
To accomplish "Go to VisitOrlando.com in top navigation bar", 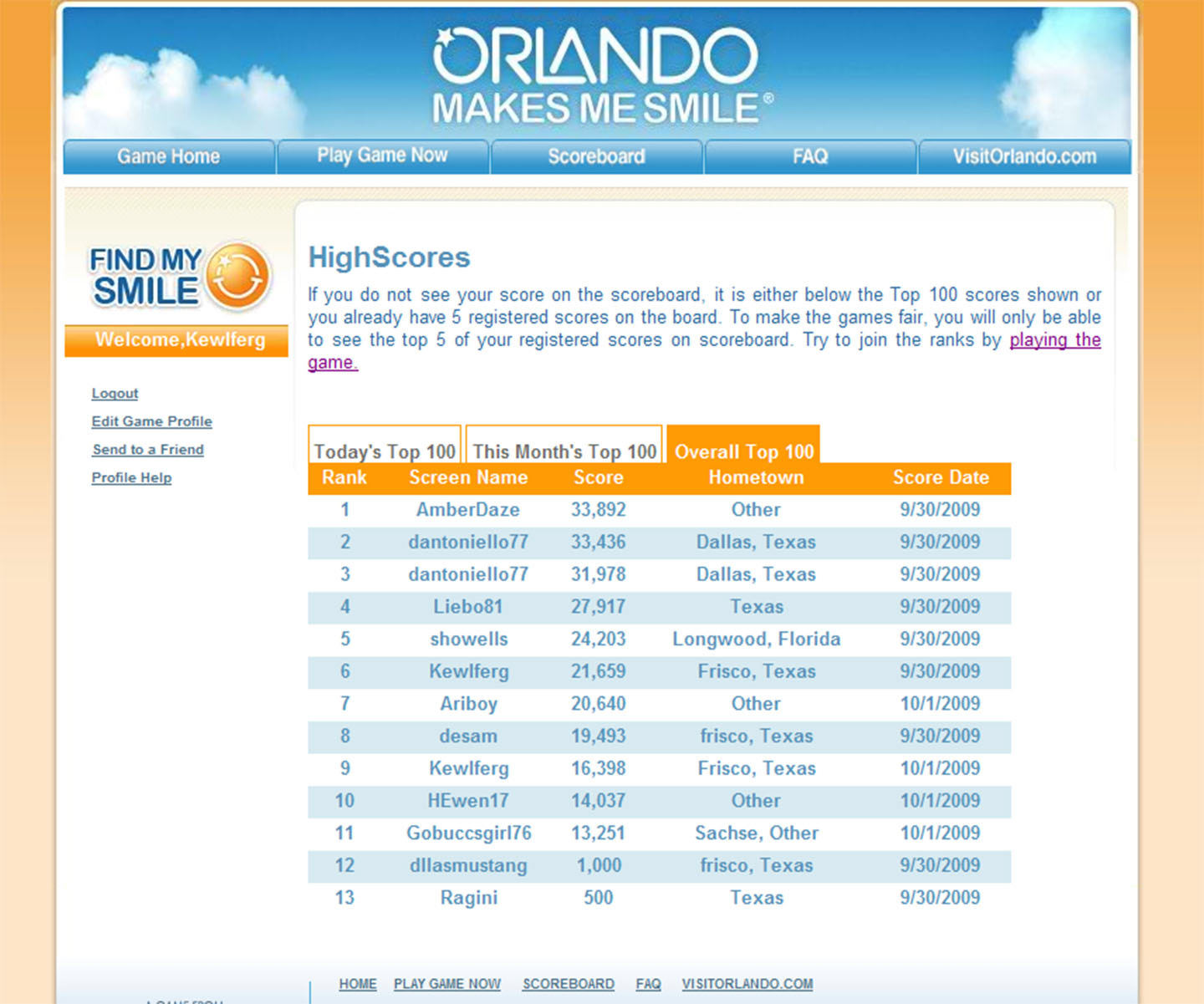I will click(x=1024, y=156).
